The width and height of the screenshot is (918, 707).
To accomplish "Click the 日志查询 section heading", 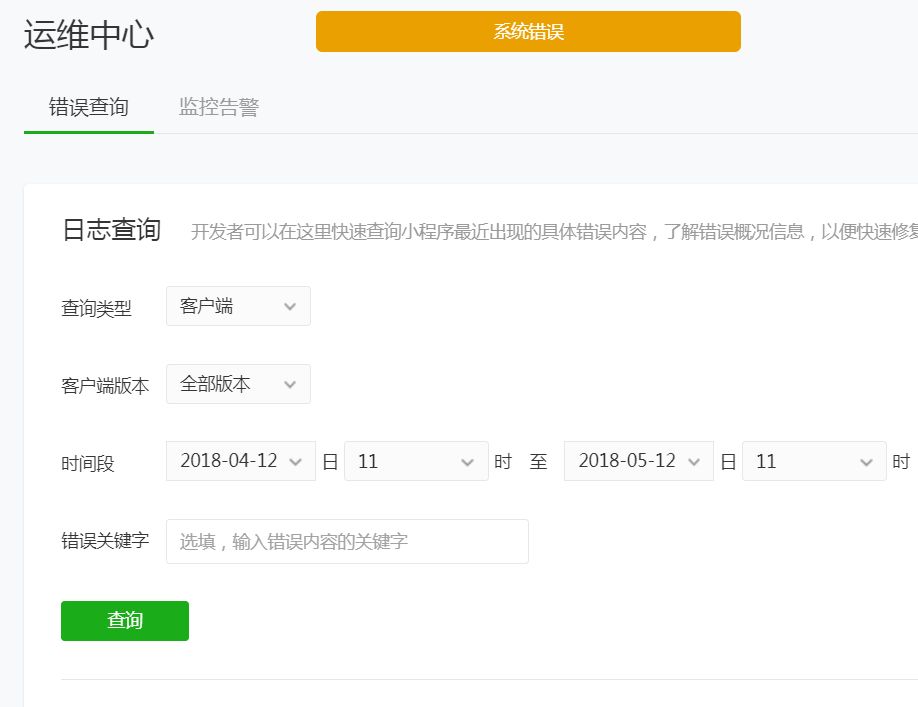I will pos(111,229).
